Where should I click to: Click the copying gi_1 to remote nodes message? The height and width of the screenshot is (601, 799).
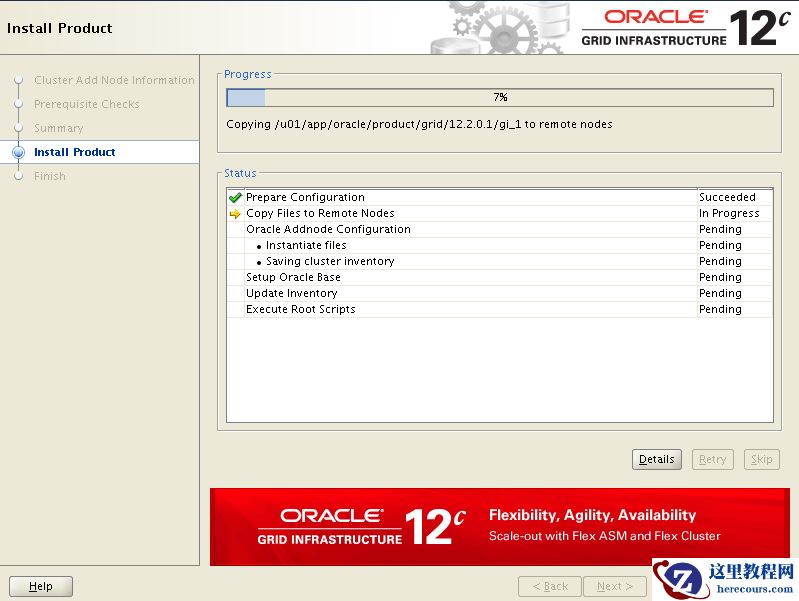419,124
